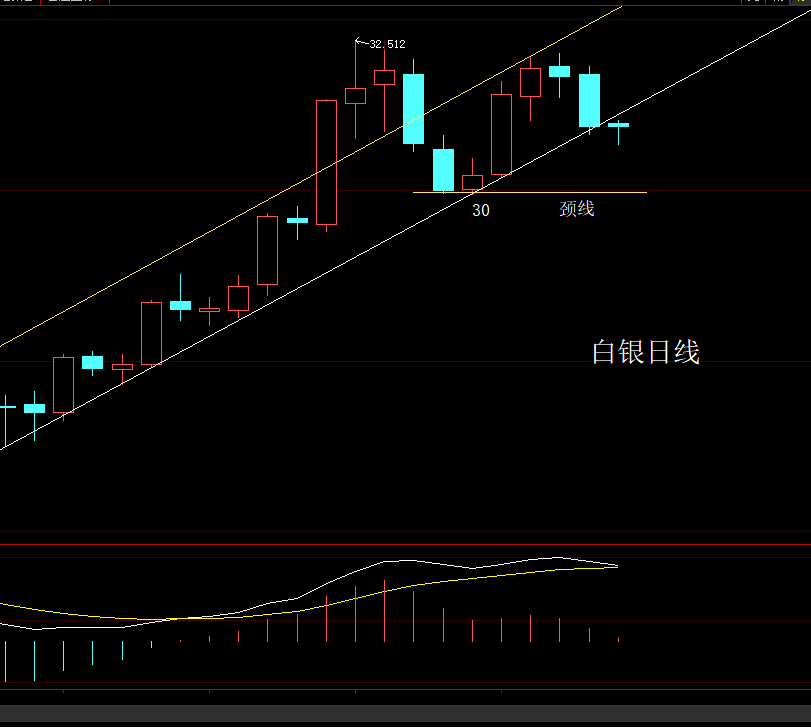The height and width of the screenshot is (727, 811).
Task: Click the rightmost red MACD histogram bar
Action: click(618, 640)
